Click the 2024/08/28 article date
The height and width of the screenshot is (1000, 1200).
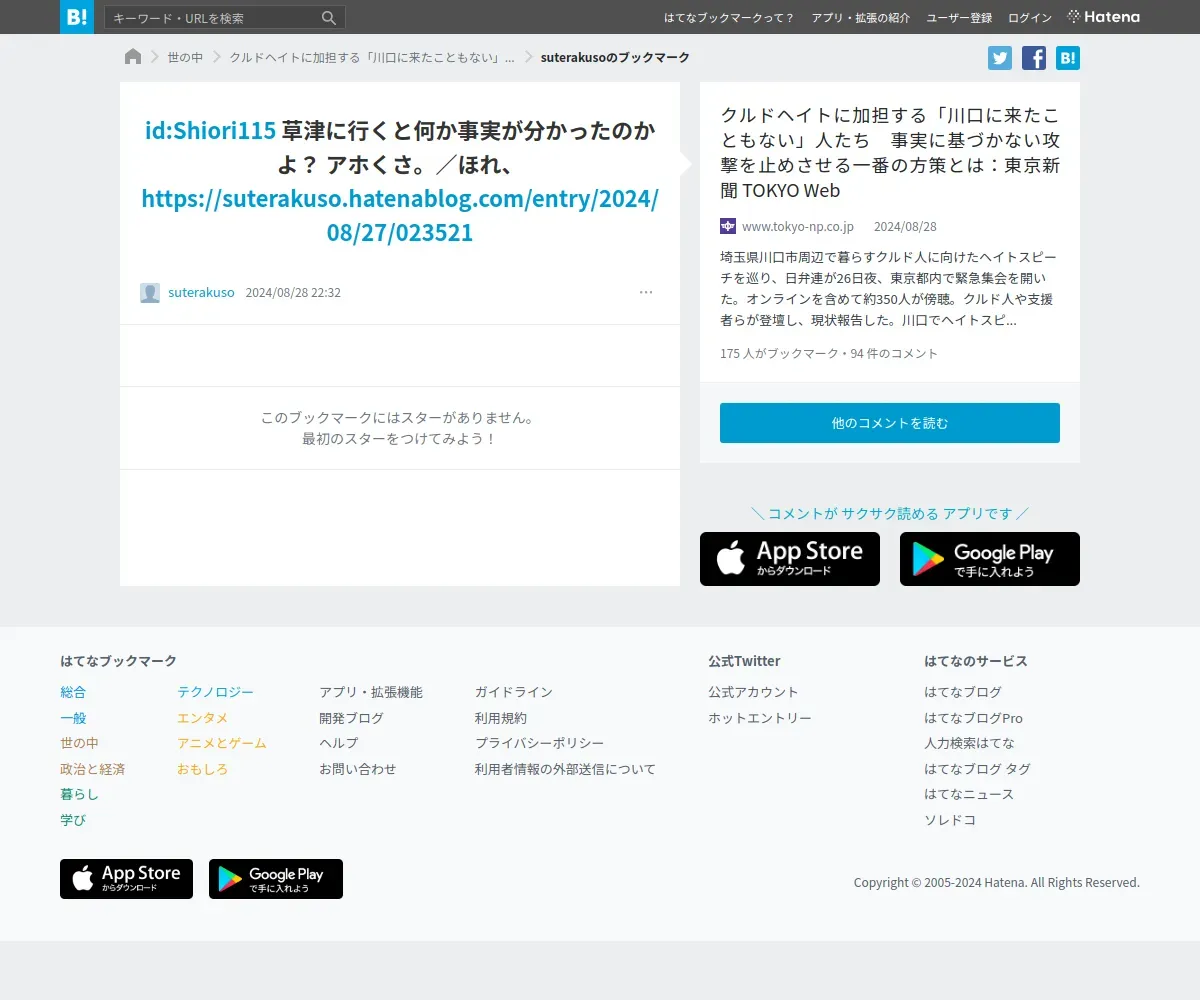click(x=905, y=227)
